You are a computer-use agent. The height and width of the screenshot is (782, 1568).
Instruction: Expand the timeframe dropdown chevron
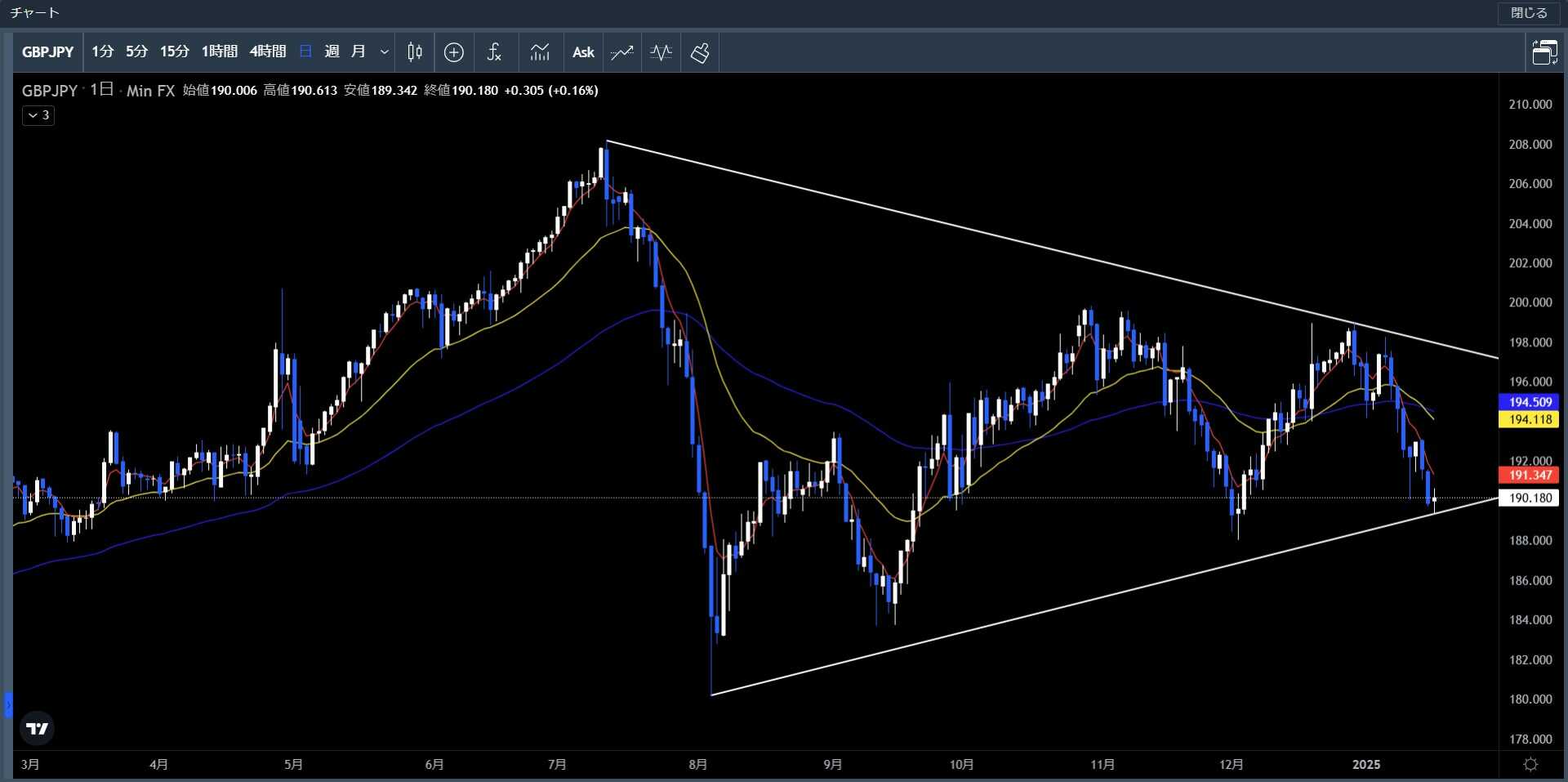coord(384,52)
